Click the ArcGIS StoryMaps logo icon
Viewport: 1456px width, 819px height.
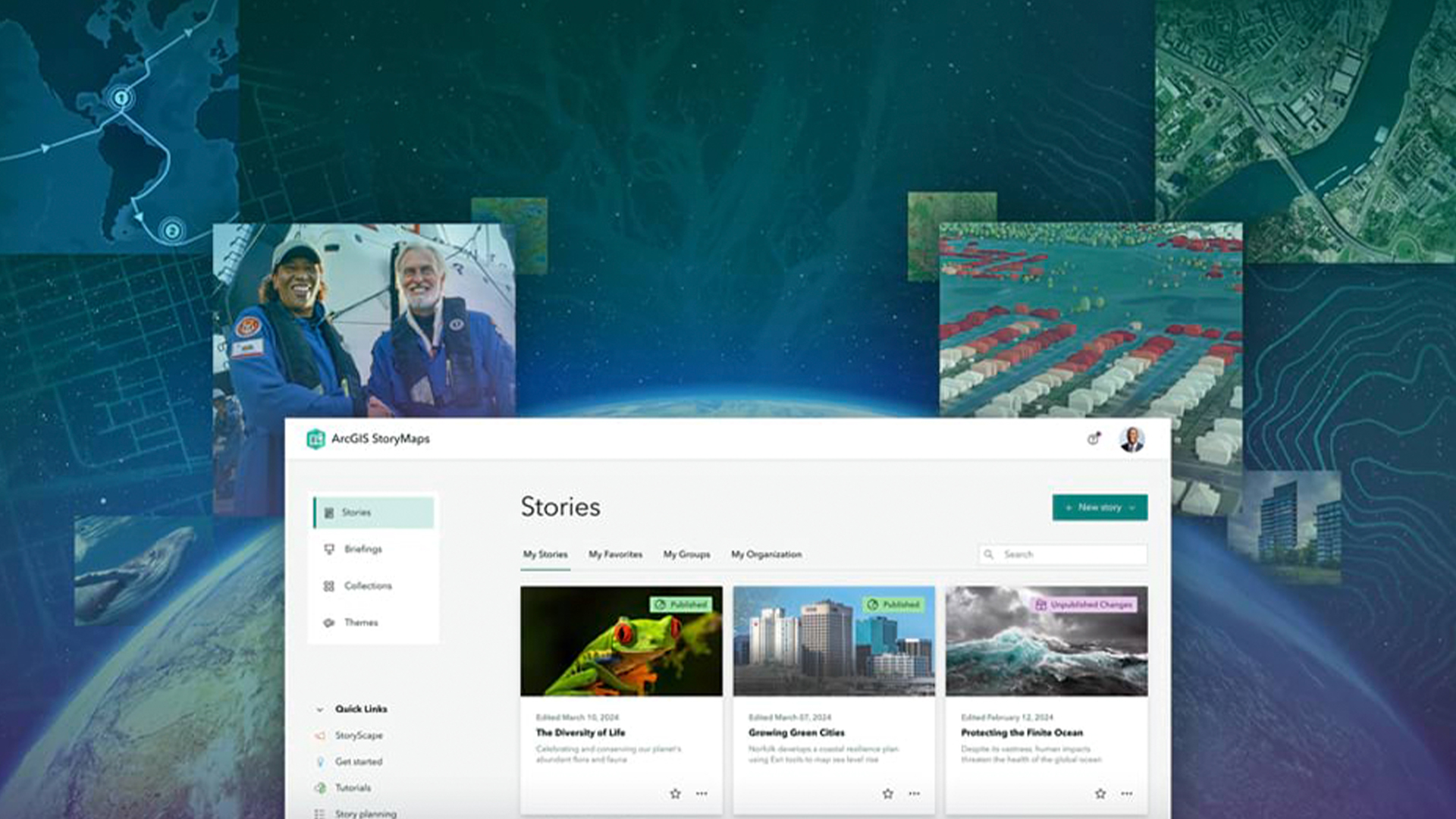tap(315, 439)
